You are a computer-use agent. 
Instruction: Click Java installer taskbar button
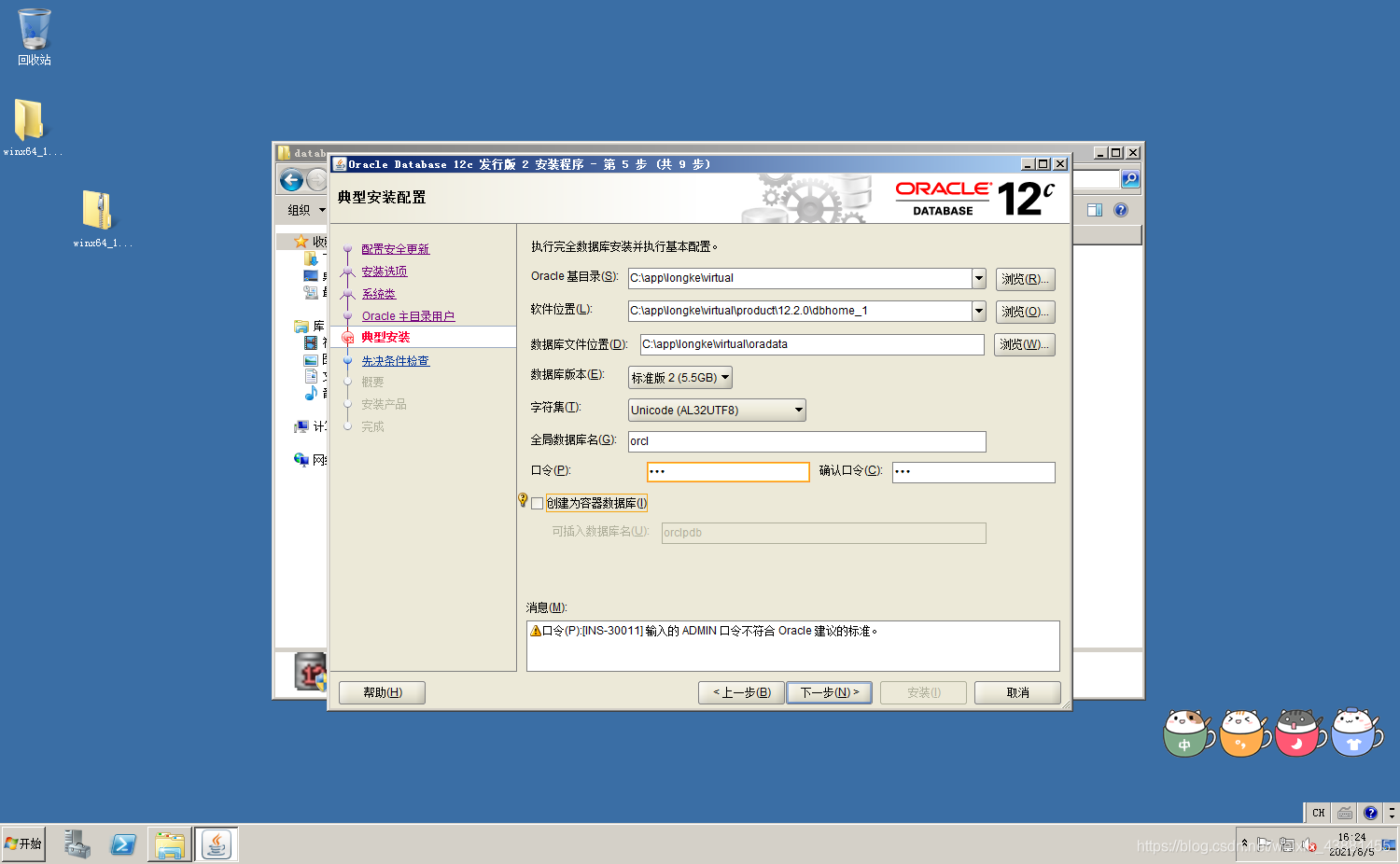(x=217, y=844)
